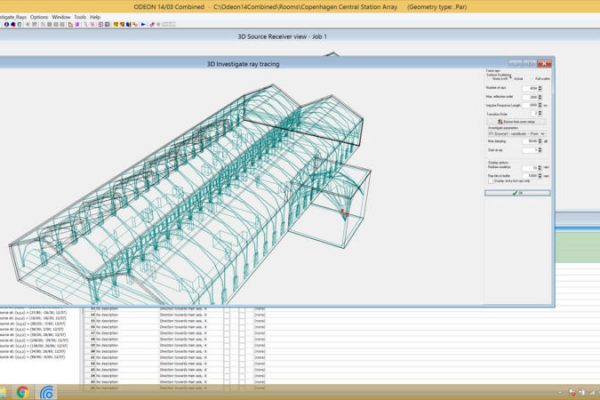
Task: Toggle the display checkbox under Display options
Action: click(490, 181)
